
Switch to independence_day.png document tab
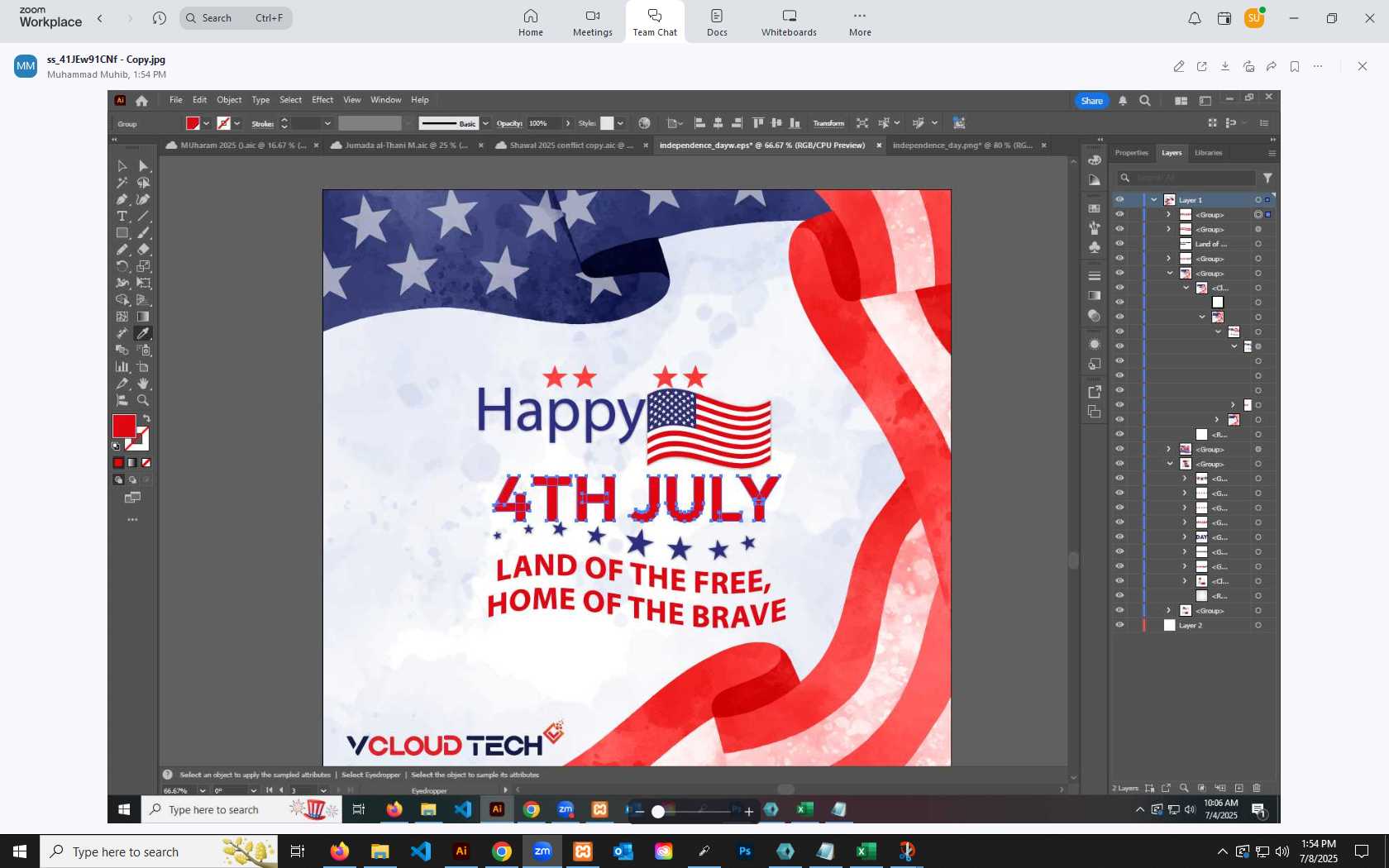[962, 145]
